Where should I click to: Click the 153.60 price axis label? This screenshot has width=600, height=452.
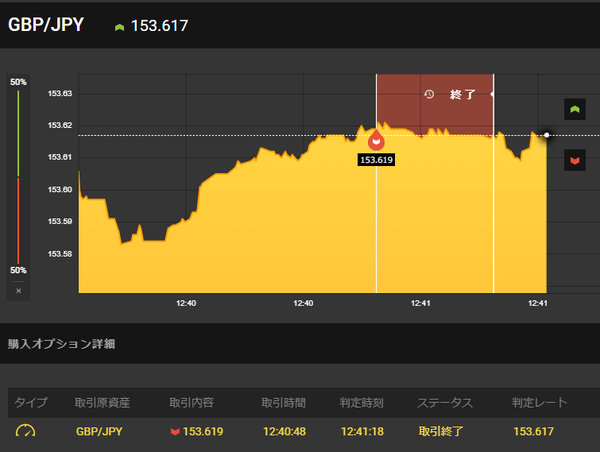pos(60,189)
